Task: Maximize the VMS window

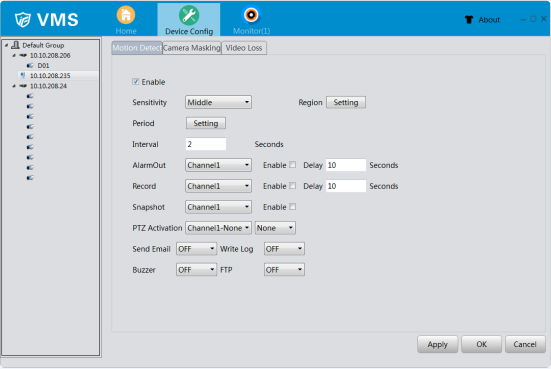Action: 533,19
